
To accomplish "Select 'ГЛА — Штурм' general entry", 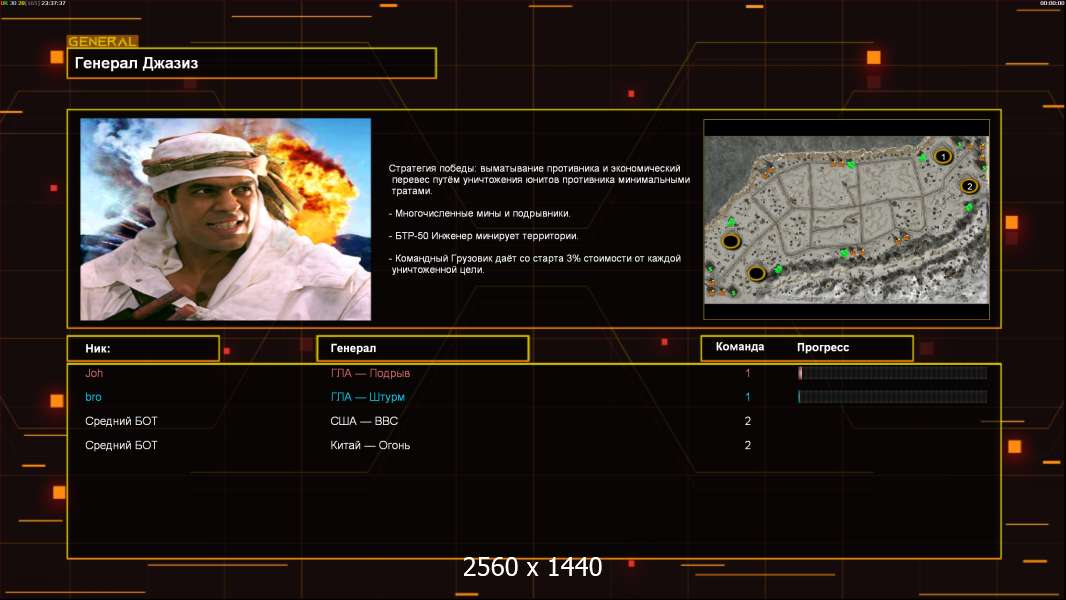I will coord(367,397).
